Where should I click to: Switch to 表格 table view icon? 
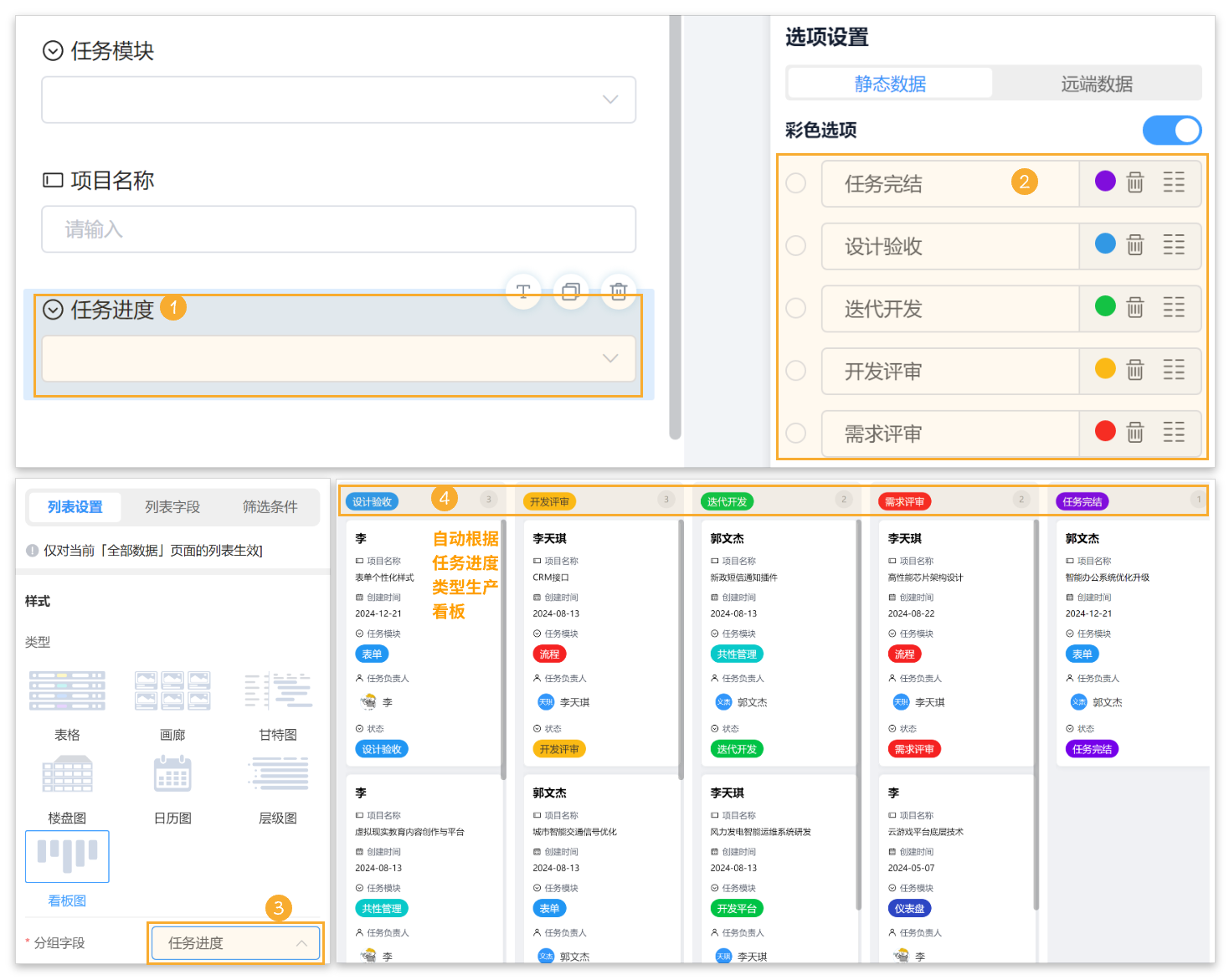[67, 690]
